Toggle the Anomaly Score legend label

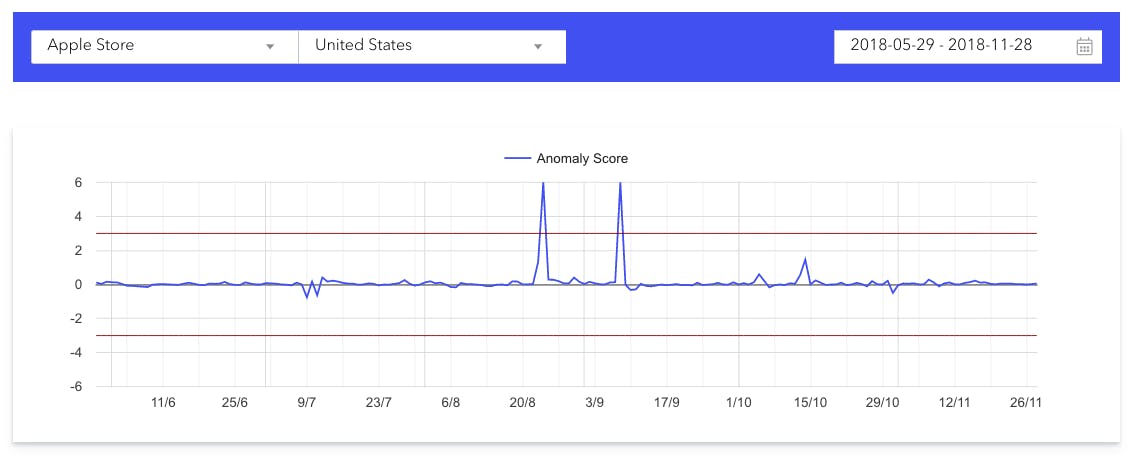pyautogui.click(x=582, y=158)
